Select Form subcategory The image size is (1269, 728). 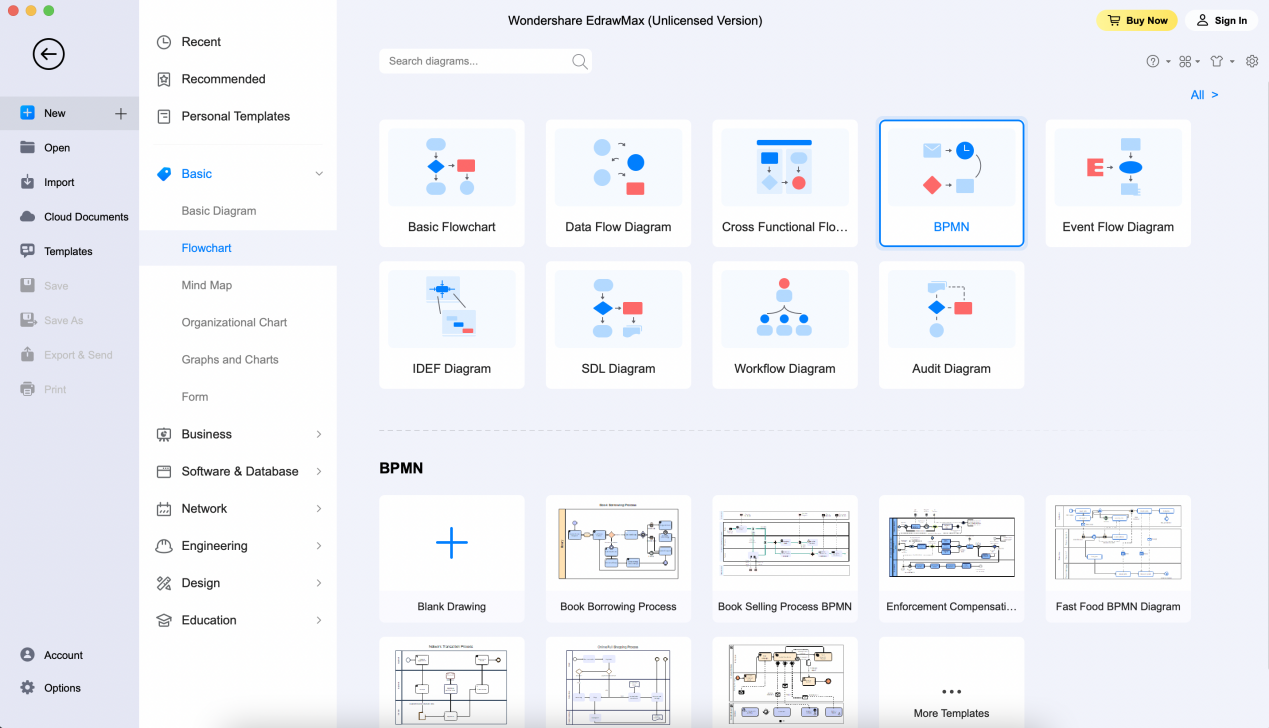click(x=195, y=397)
